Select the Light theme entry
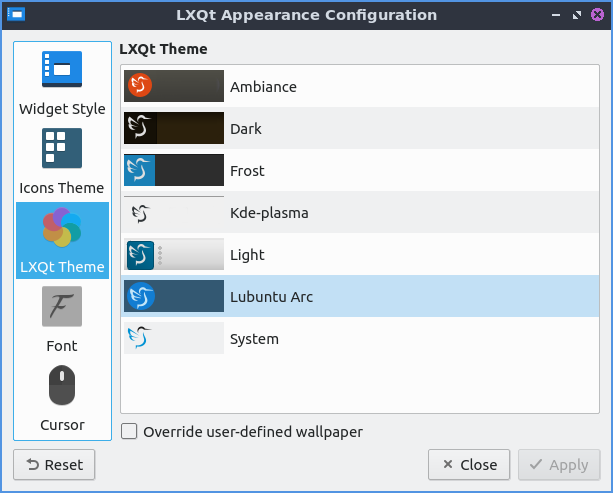 pos(247,255)
